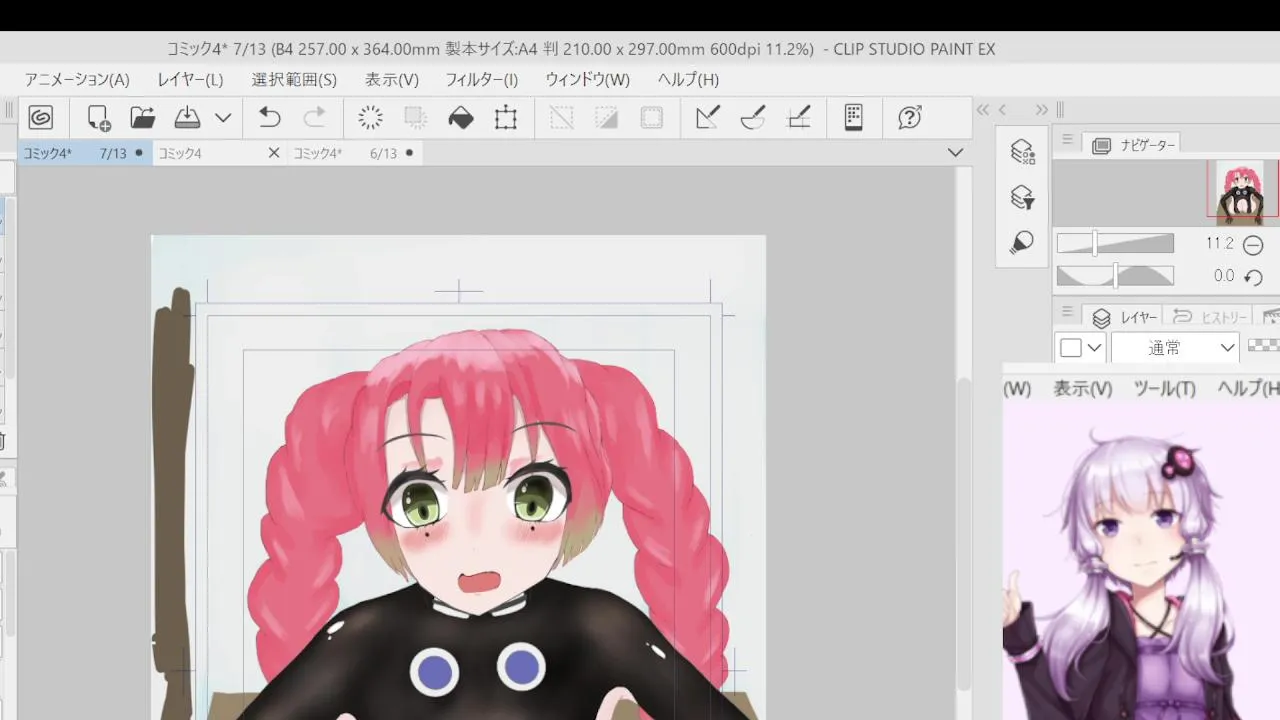This screenshot has width=1280, height=720.
Task: Open the Layer palette menu icon
Action: [x=1067, y=312]
